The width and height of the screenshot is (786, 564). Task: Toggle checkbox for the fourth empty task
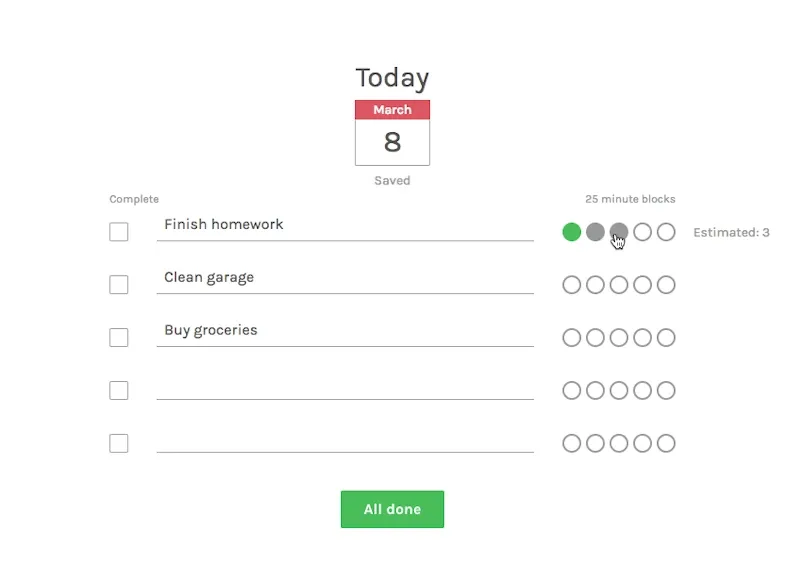[119, 391]
